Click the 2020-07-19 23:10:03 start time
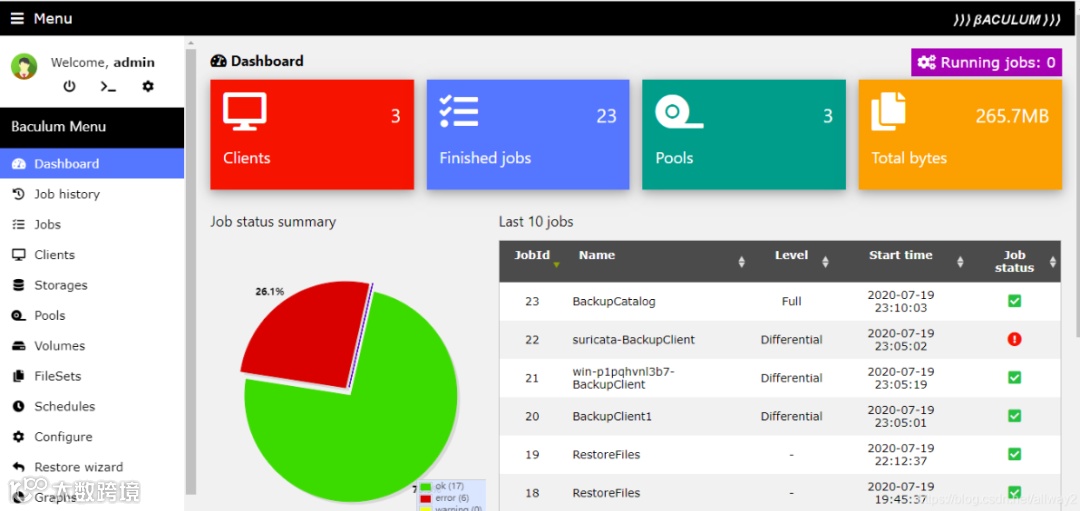Viewport: 1080px width, 511px height. [x=900, y=301]
